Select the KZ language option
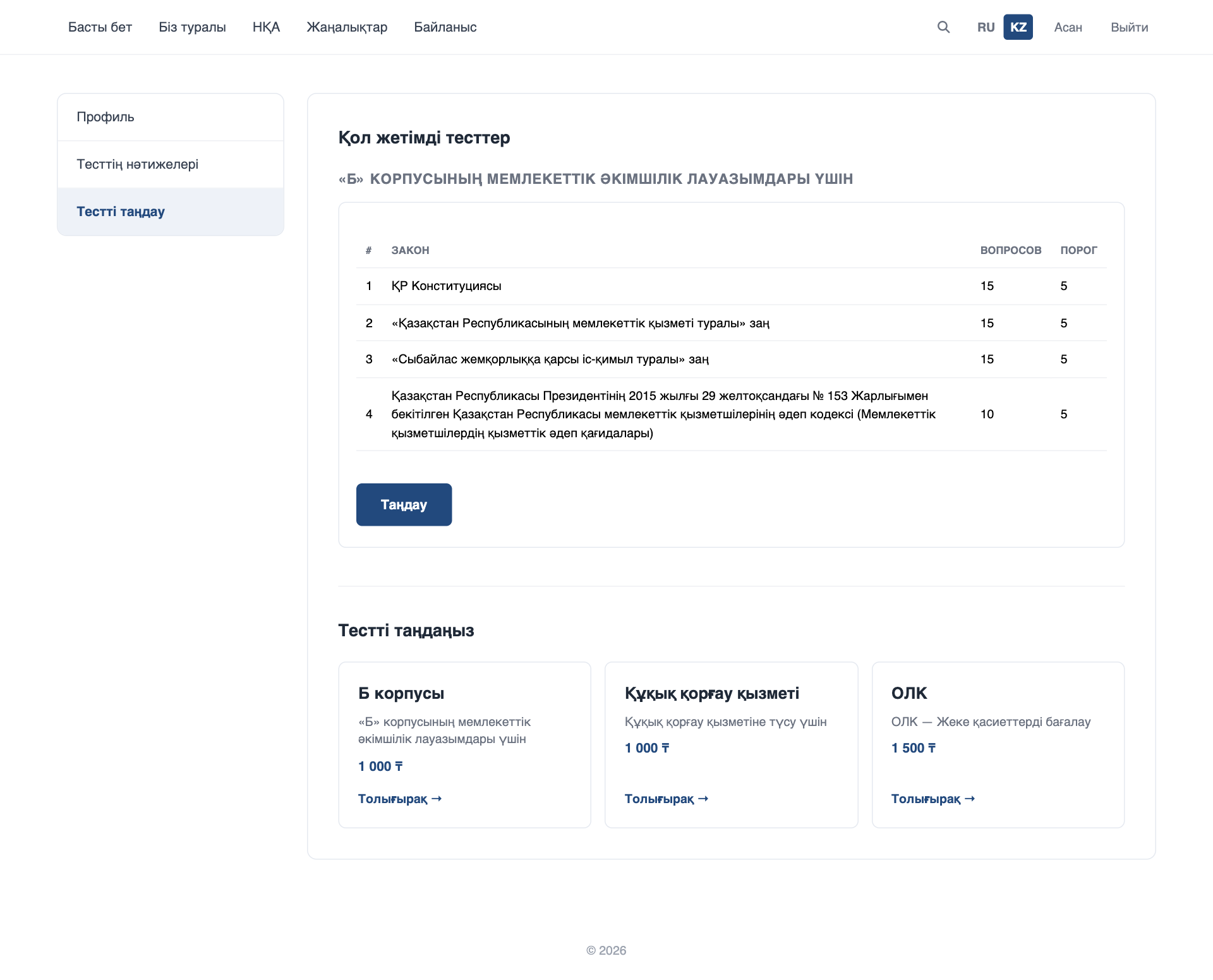This screenshot has width=1213, height=980. 1018,27
